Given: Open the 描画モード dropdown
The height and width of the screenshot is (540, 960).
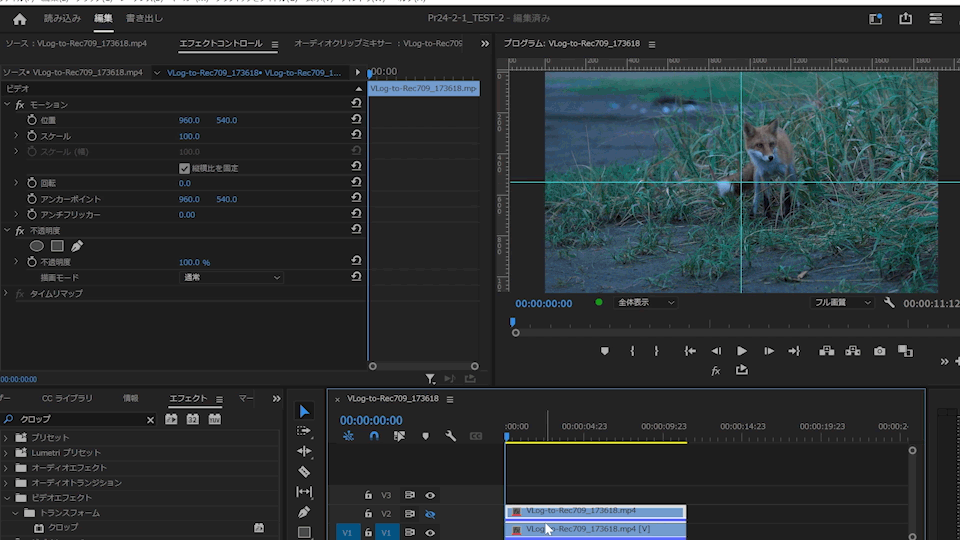Looking at the screenshot, I should point(230,277).
